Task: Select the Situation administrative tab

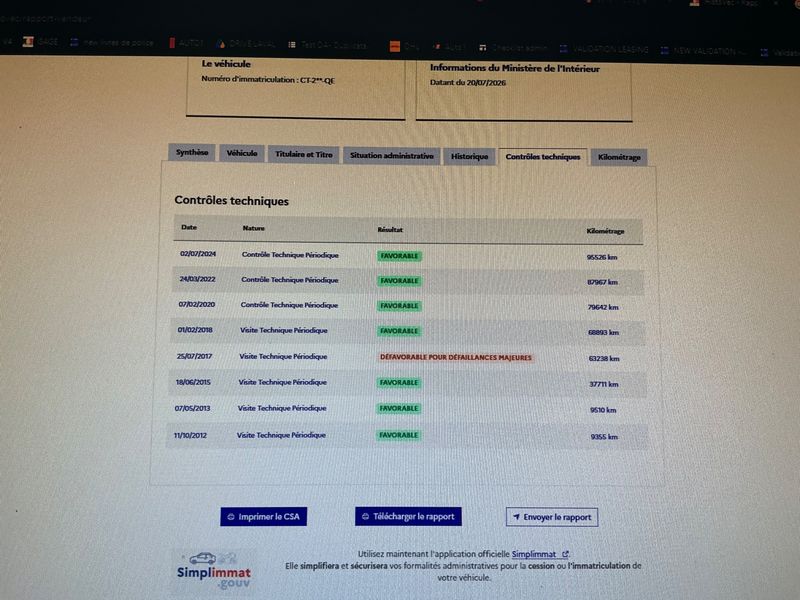Action: 391,156
